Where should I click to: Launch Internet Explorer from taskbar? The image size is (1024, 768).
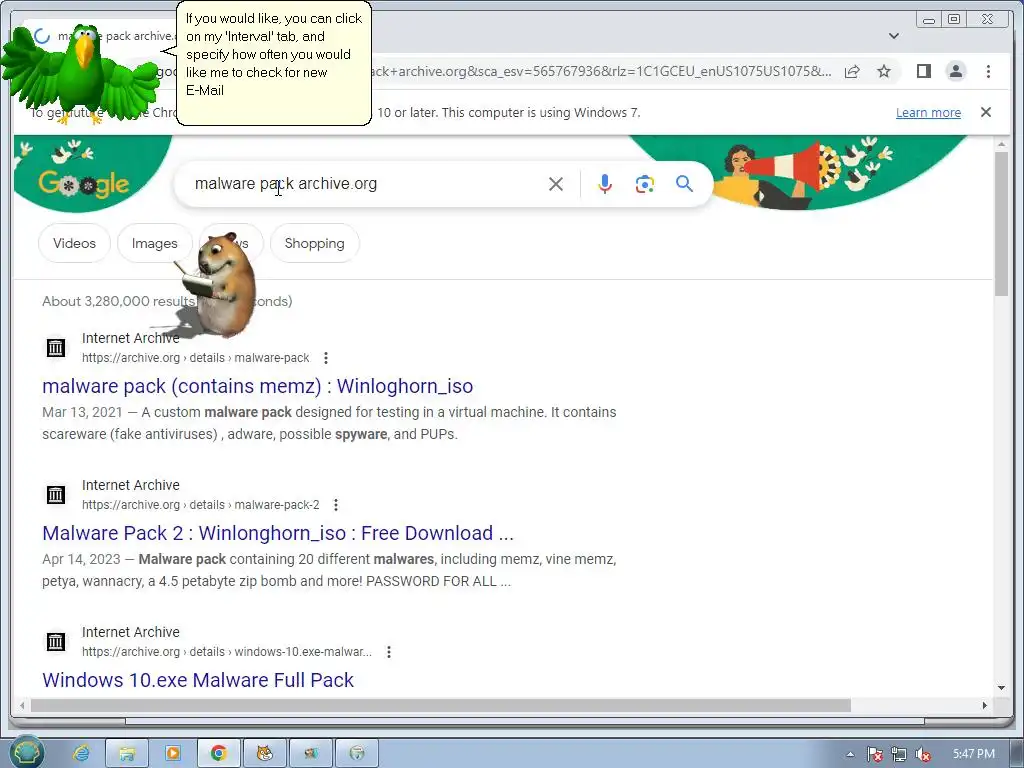pyautogui.click(x=82, y=754)
